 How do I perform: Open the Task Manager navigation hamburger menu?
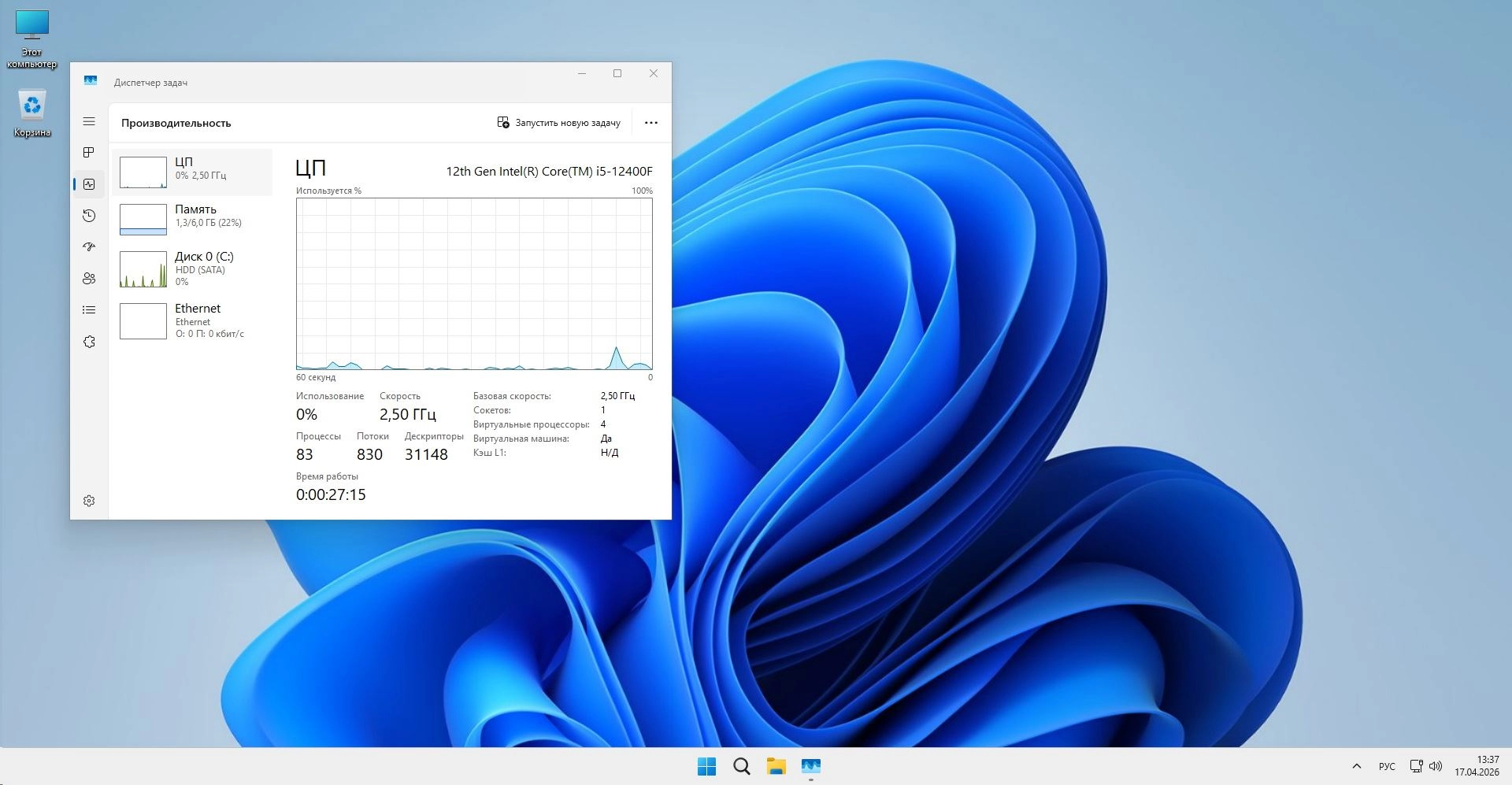[89, 121]
